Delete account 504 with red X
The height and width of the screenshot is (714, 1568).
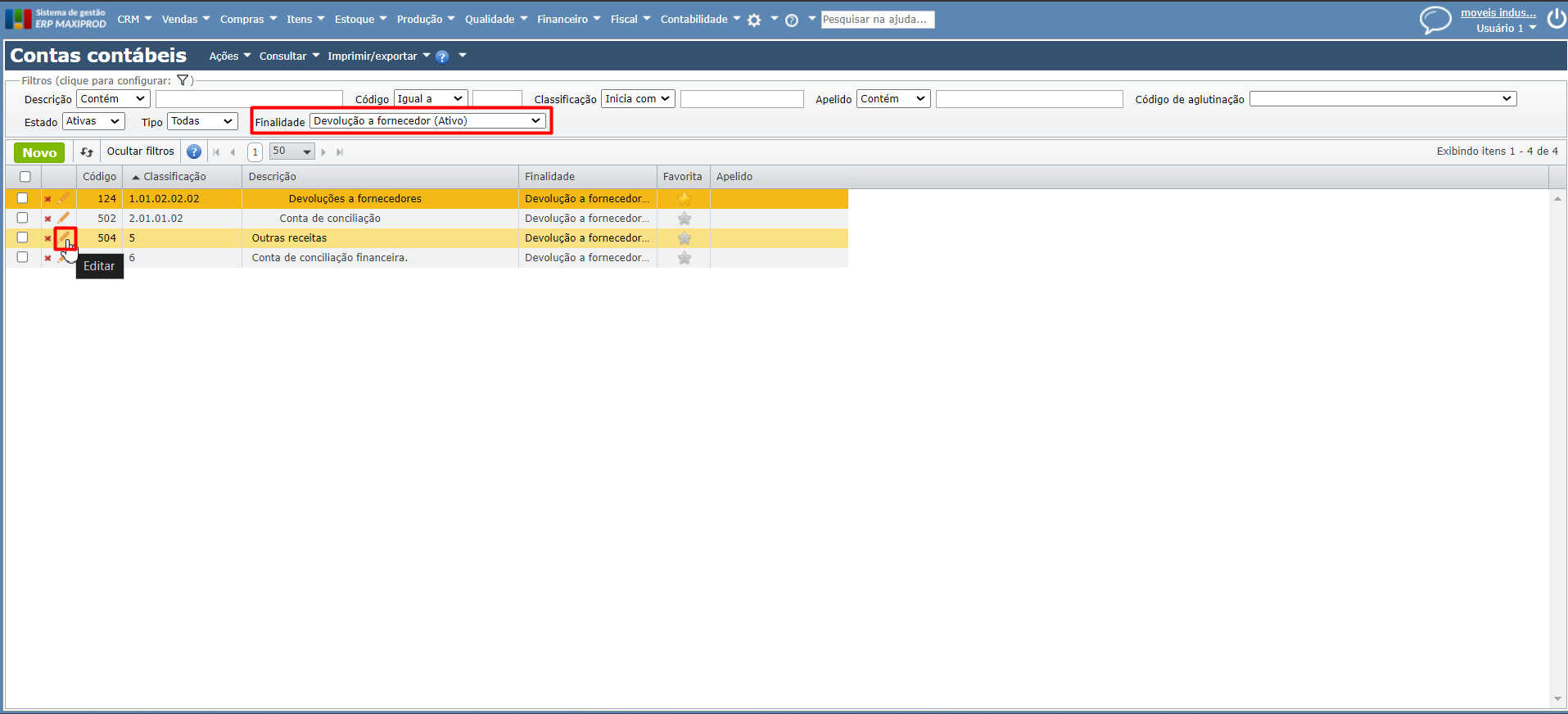point(47,238)
